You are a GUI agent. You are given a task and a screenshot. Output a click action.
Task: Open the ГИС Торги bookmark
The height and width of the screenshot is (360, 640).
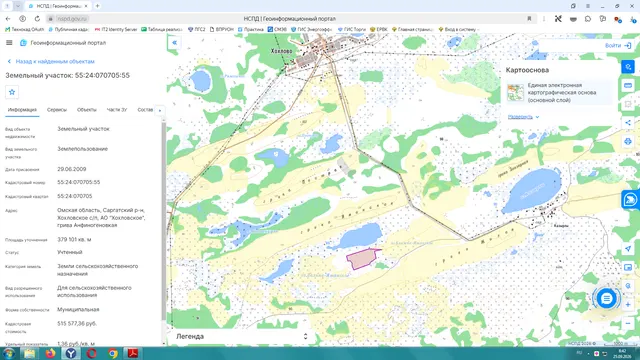click(351, 29)
